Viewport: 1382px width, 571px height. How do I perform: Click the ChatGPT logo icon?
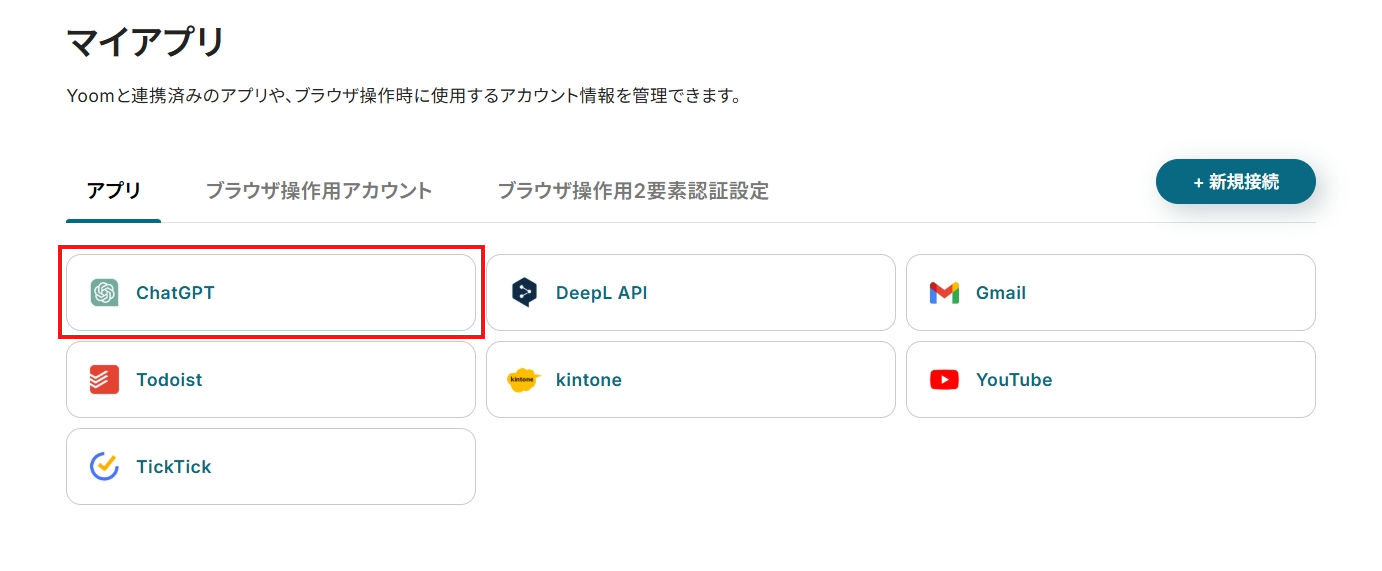(x=104, y=293)
